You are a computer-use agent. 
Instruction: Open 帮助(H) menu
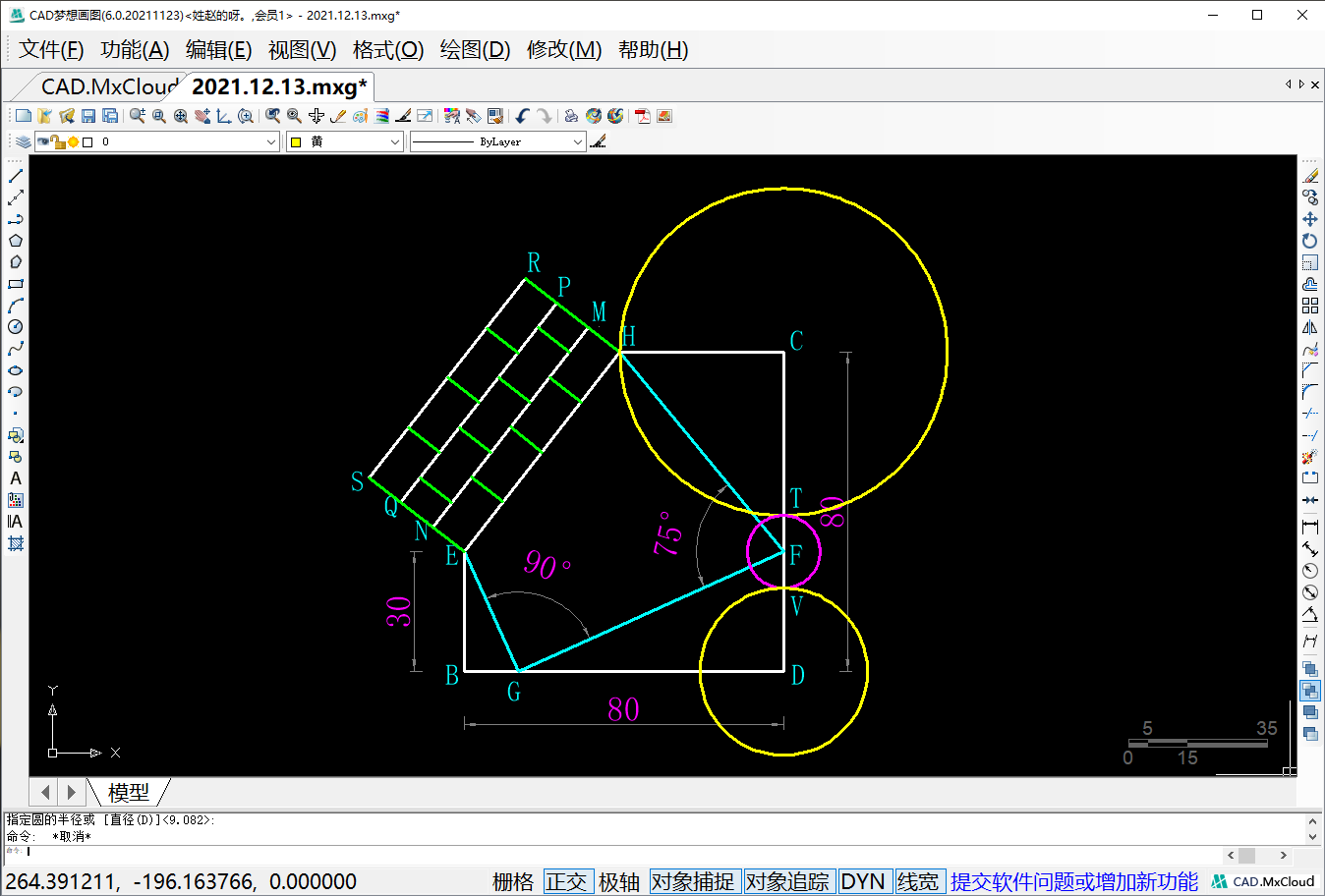(x=653, y=49)
